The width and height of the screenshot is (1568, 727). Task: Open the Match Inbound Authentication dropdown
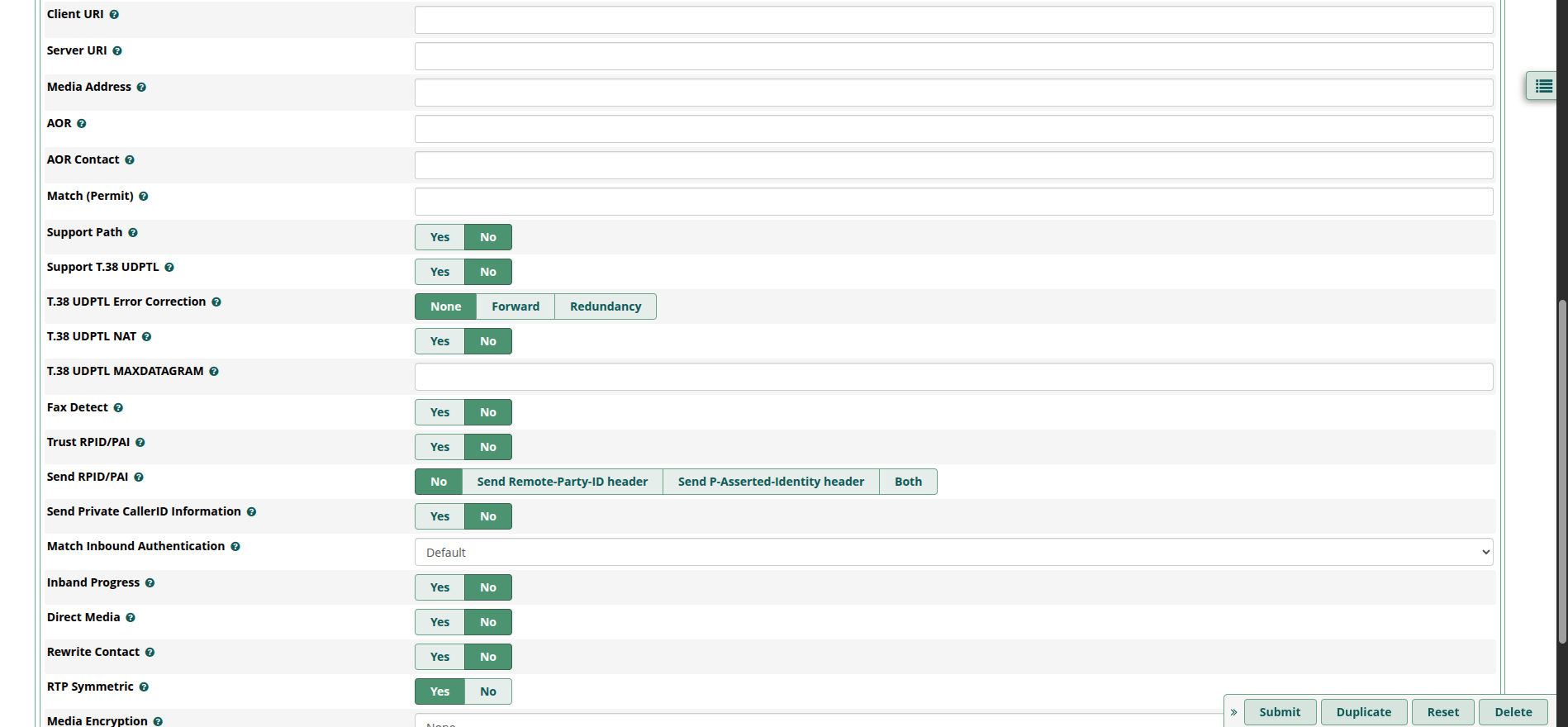[953, 552]
